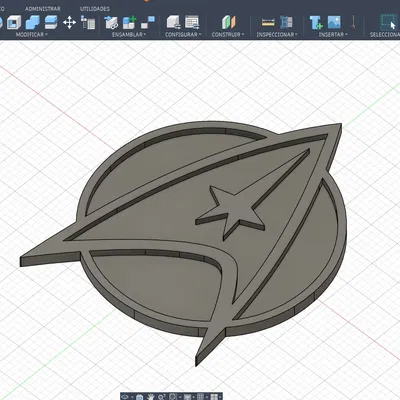Screen dimensions: 400x400
Task: Open the Configuration table icon
Action: click(192, 23)
